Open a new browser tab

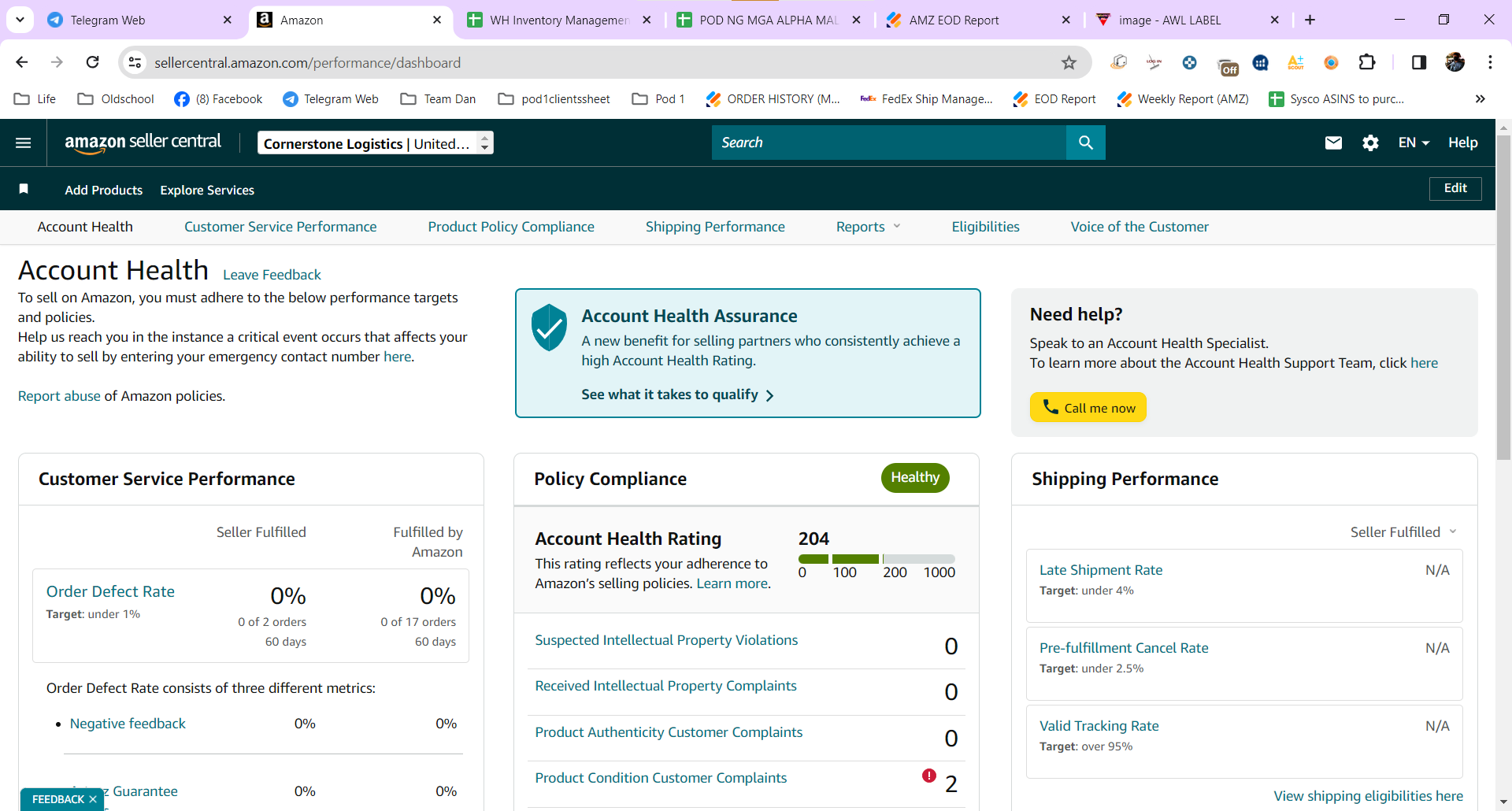tap(1310, 20)
